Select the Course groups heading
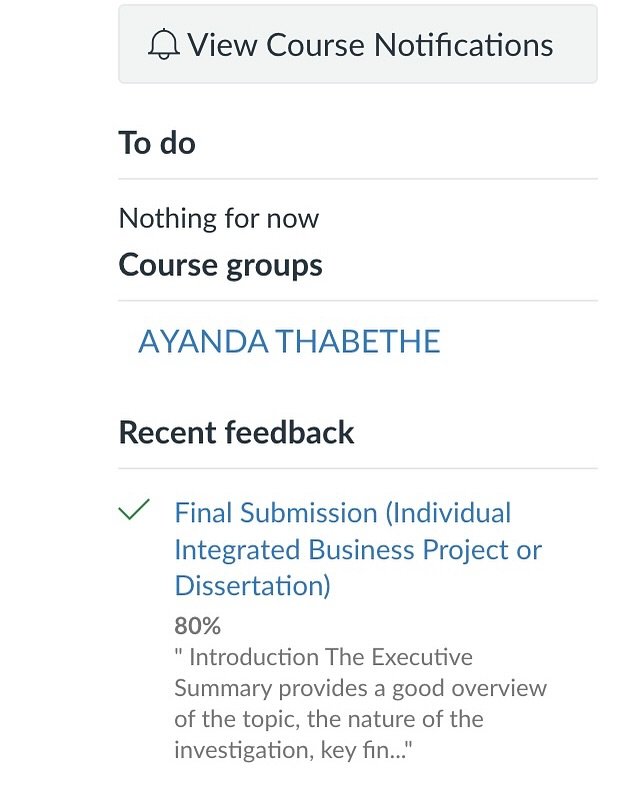 coord(220,265)
